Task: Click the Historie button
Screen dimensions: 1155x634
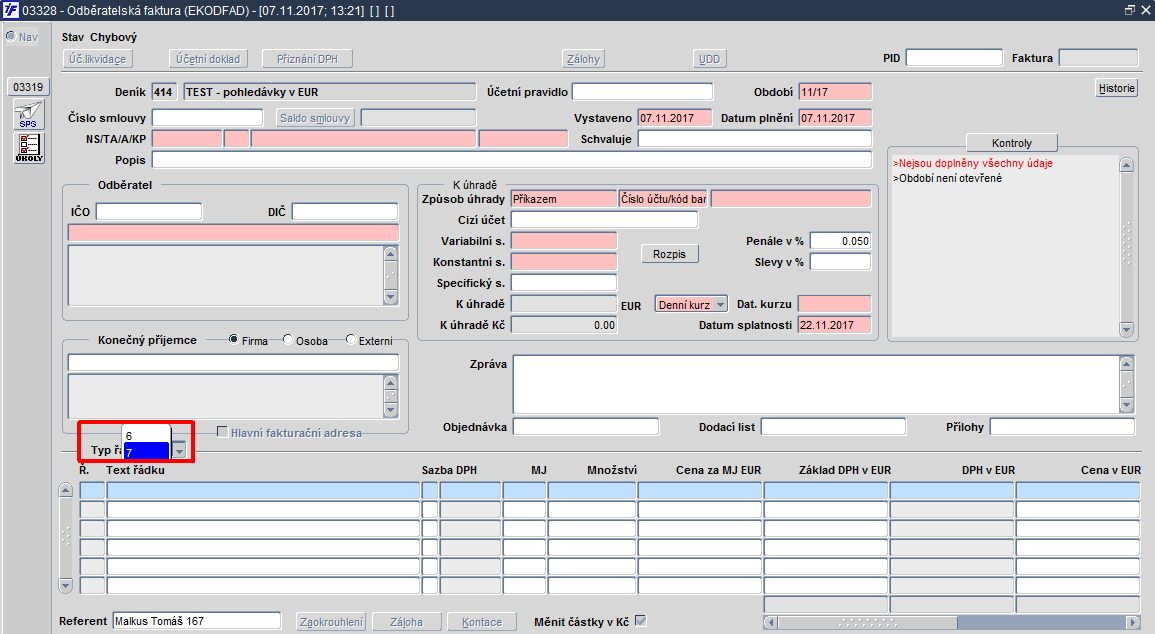Action: (x=1117, y=88)
